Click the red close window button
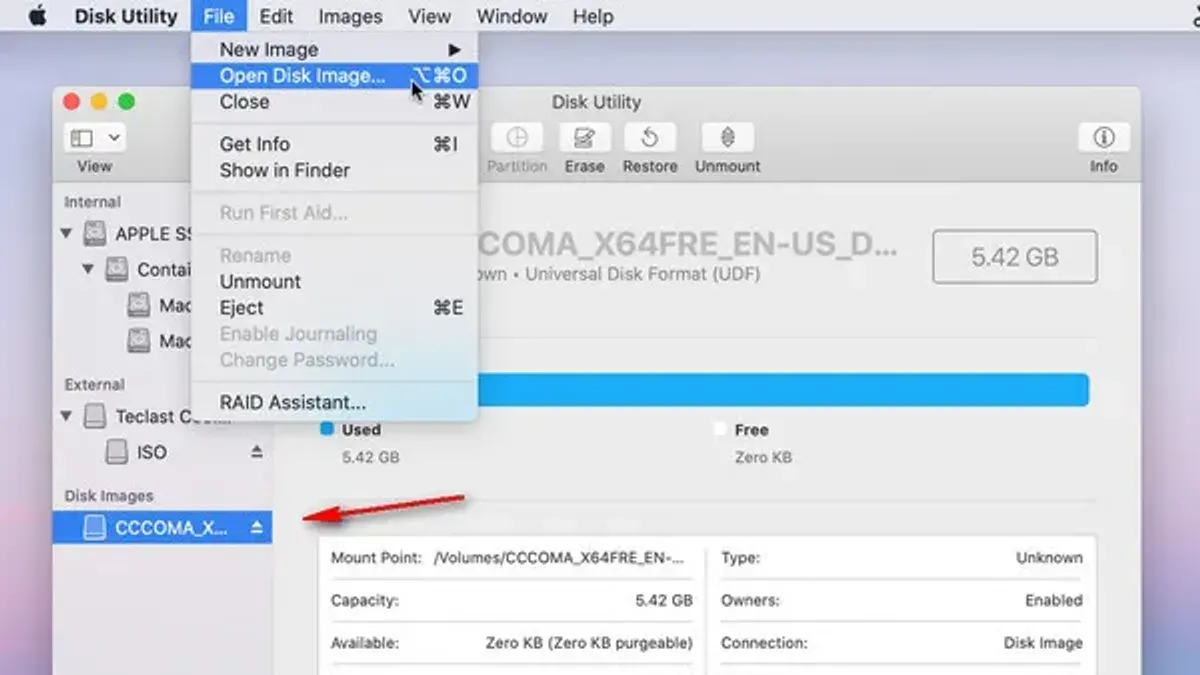This screenshot has height=675, width=1200. point(71,102)
